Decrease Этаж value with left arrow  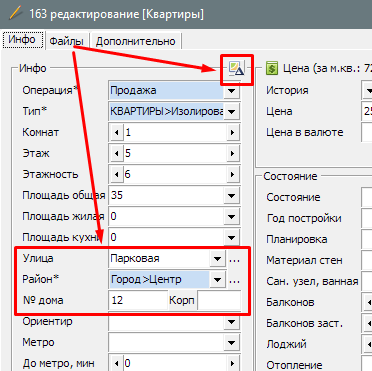pyautogui.click(x=117, y=154)
